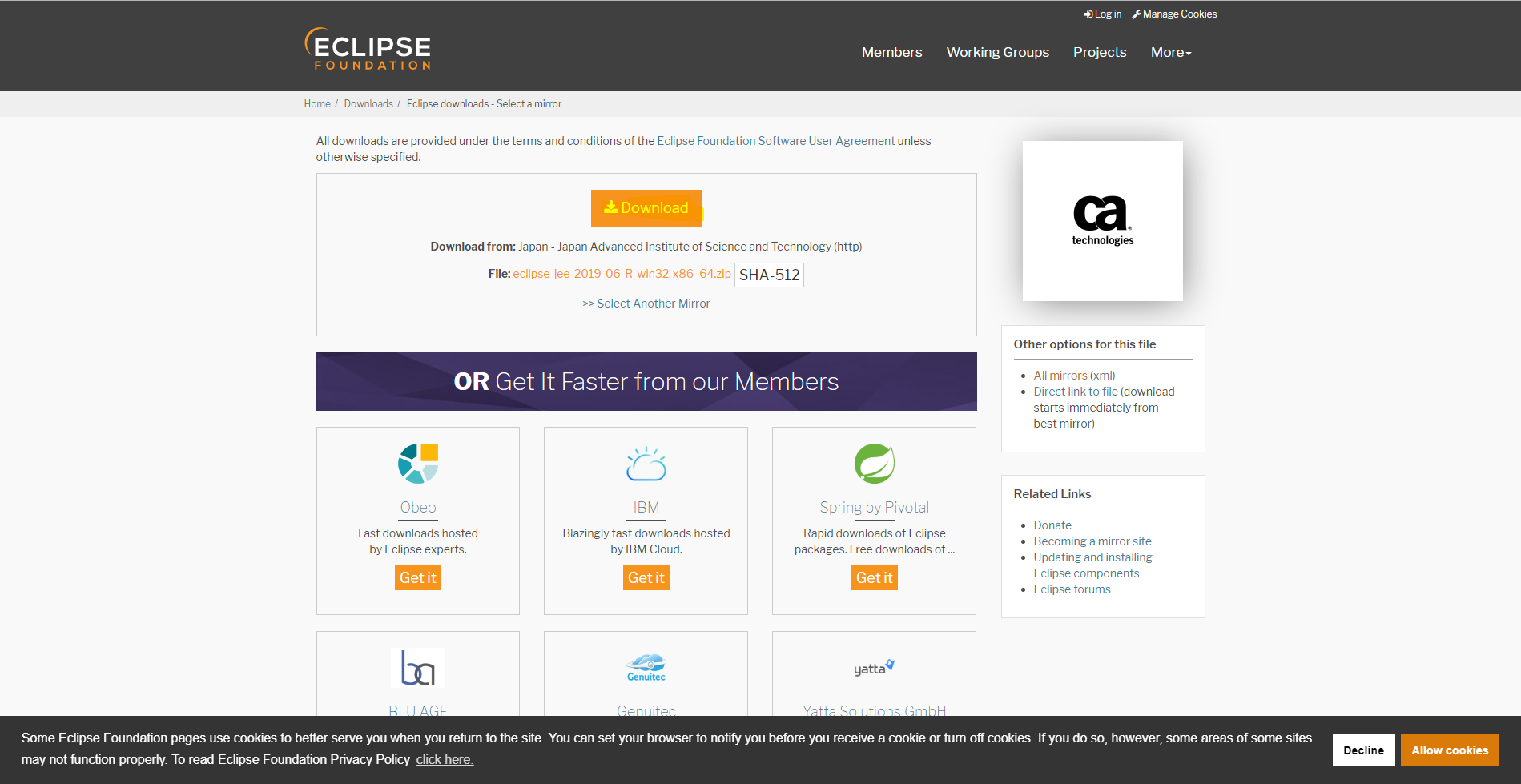This screenshot has width=1521, height=784.
Task: Click the Obeo pie-chart logo icon
Action: click(x=418, y=463)
